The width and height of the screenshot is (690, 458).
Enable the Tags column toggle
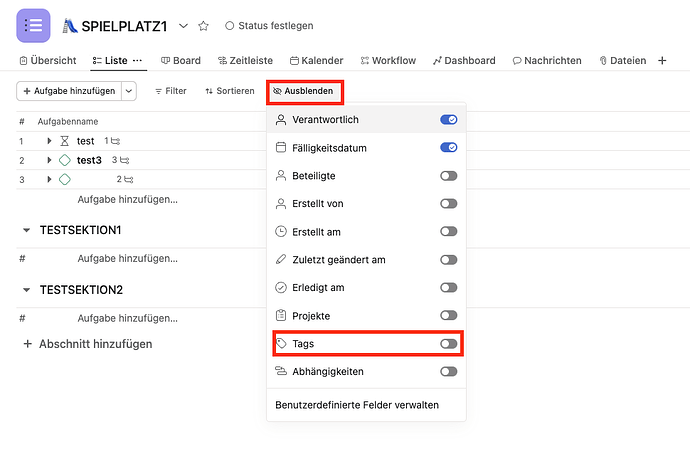[x=449, y=344]
